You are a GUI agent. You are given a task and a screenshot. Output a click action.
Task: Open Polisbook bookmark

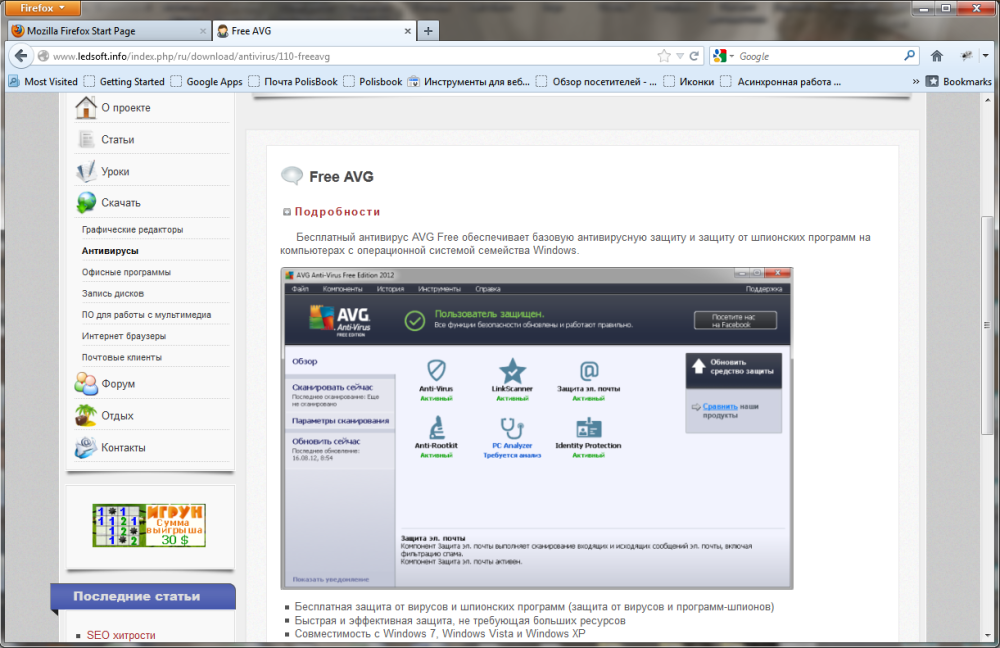click(373, 82)
